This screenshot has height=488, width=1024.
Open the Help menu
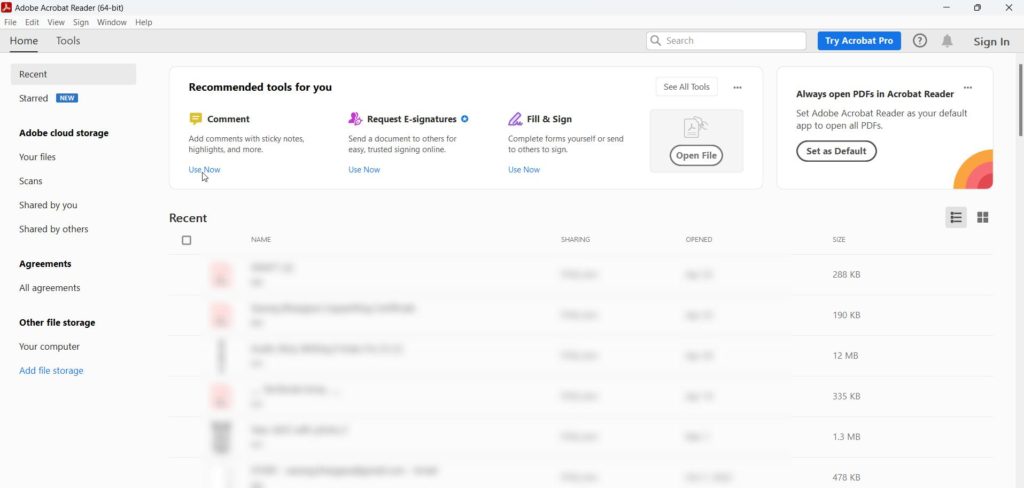point(144,22)
